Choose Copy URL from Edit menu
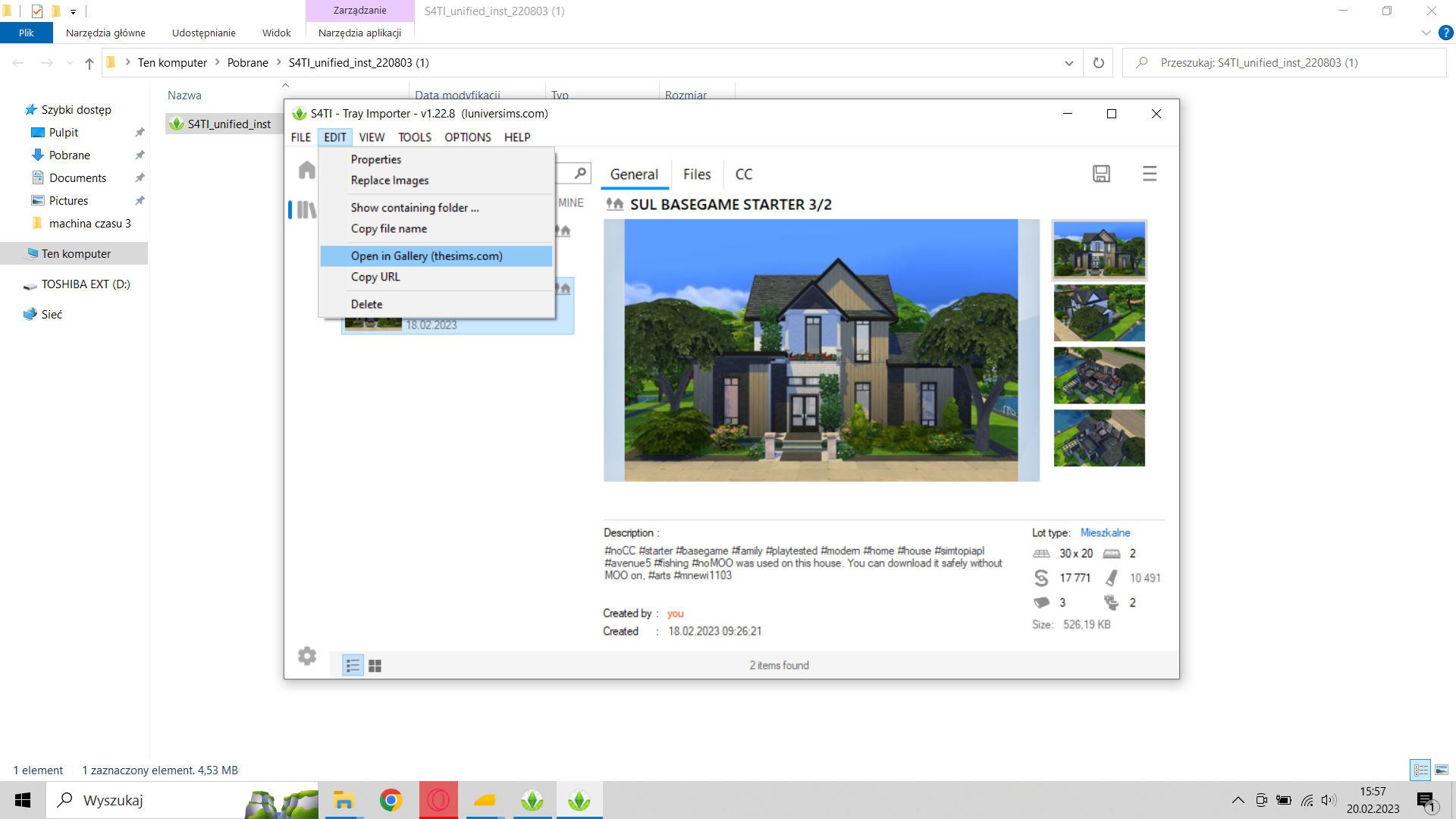The image size is (1456, 819). 375,277
